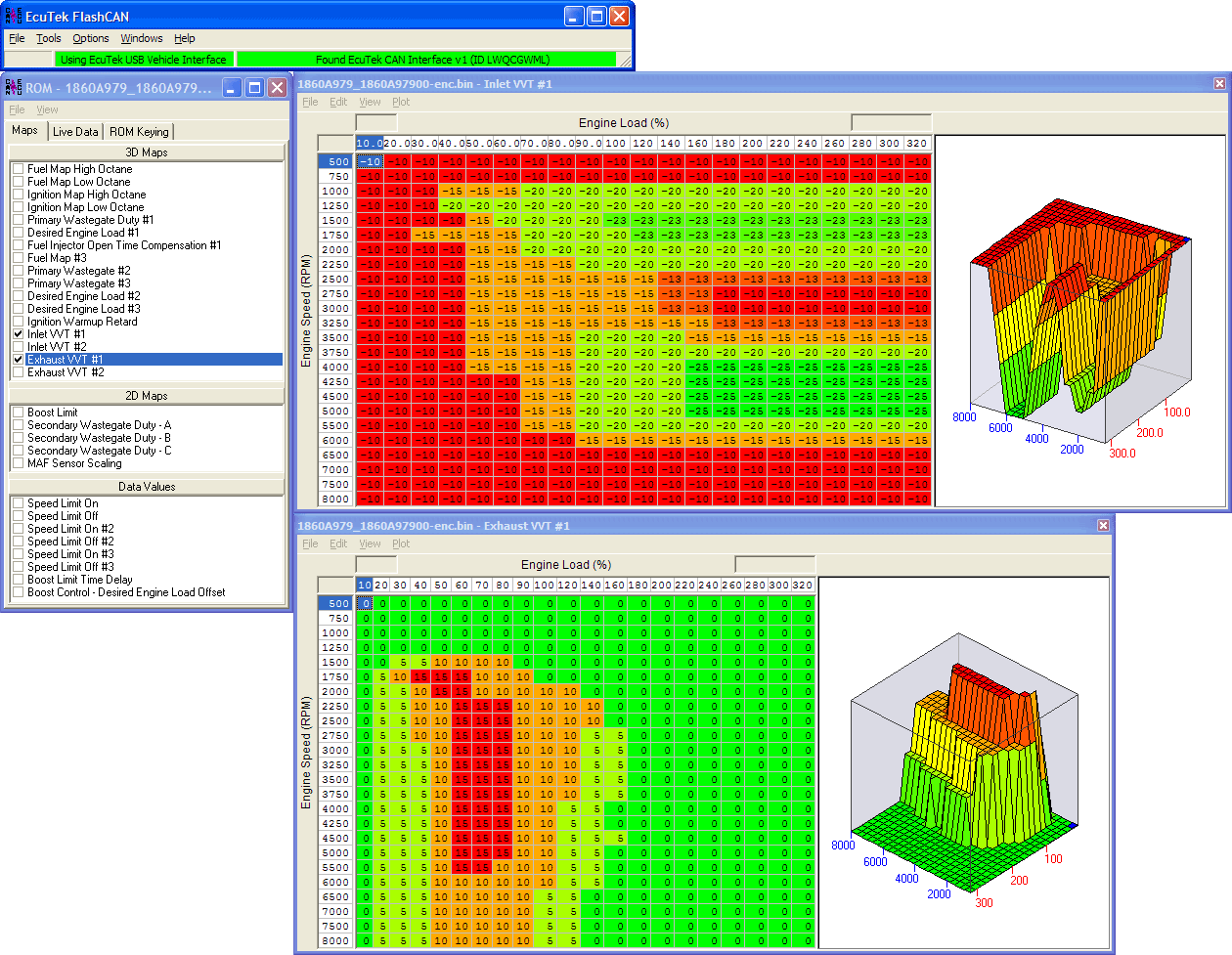Screen dimensions: 1232x955
Task: Select the Fuel Injector Open Time Compensation #1 entry
Action: pos(124,245)
